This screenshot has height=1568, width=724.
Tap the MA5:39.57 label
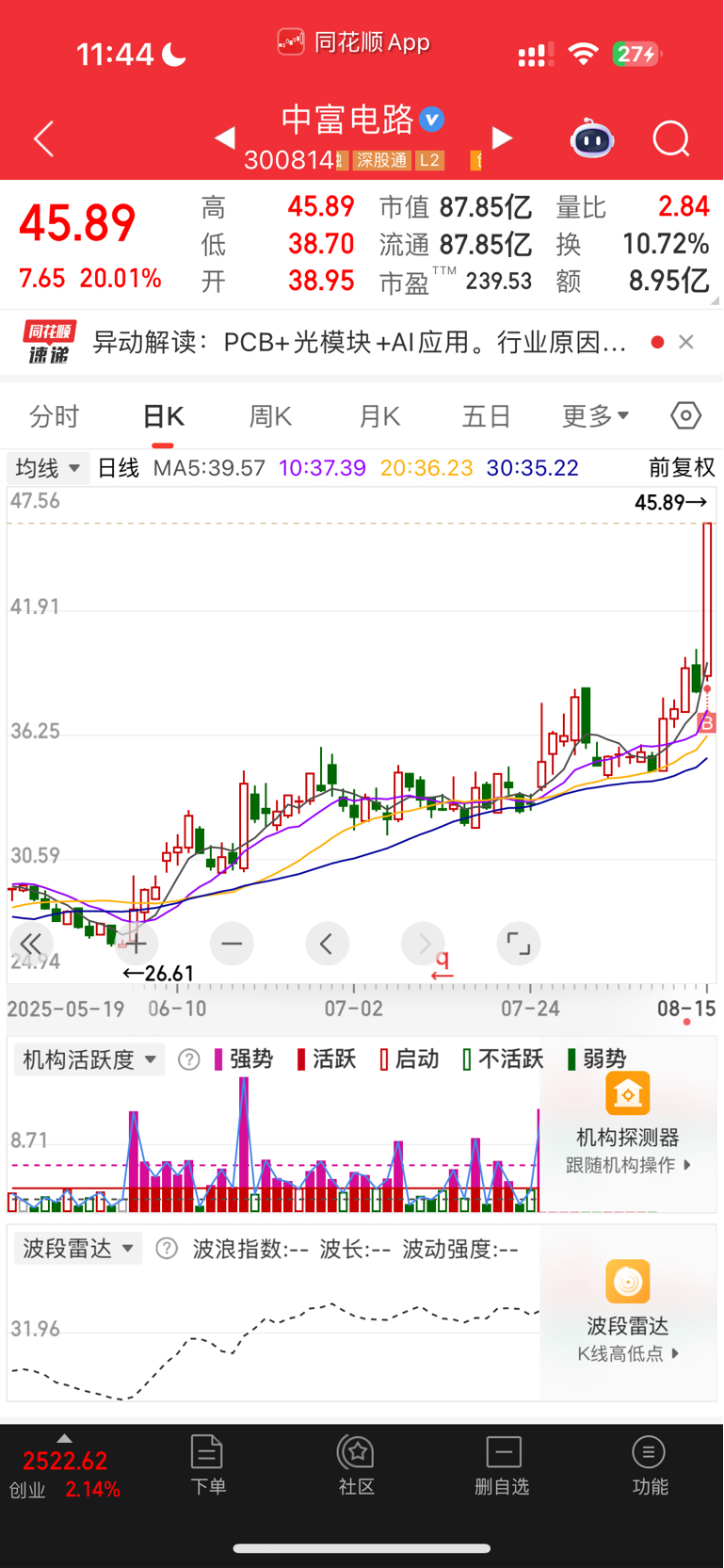click(209, 468)
